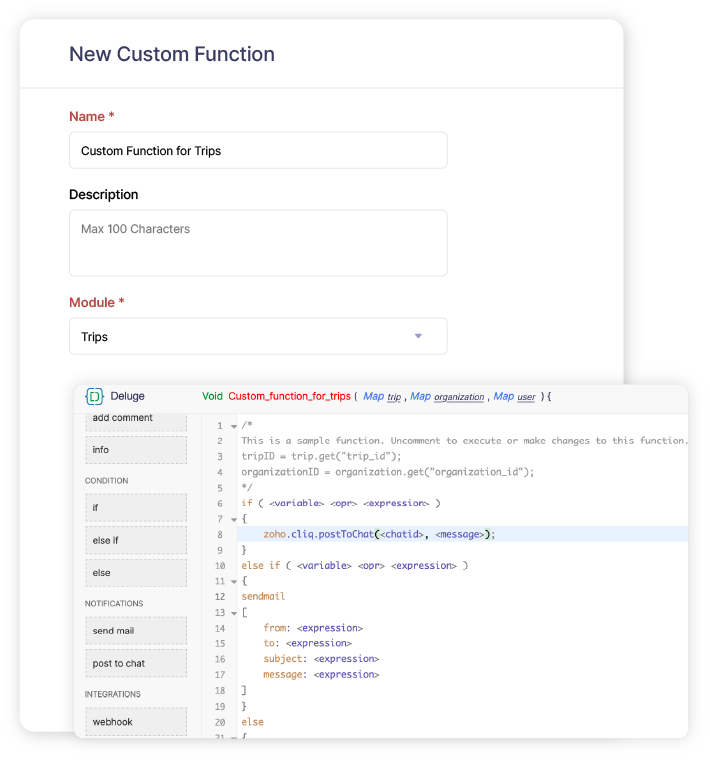Click the 'NOTIFICATIONS' section heading
Viewport: 710px width, 760px height.
[114, 603]
